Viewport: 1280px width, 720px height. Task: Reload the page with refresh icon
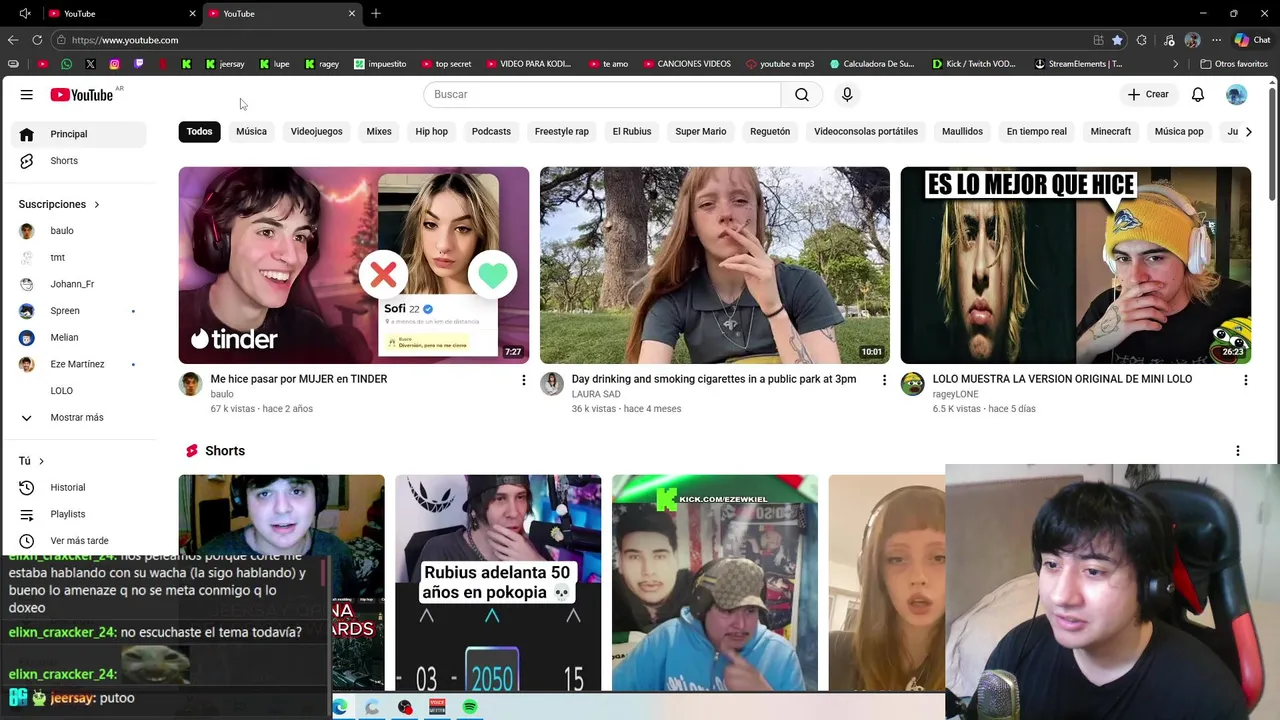(x=37, y=40)
